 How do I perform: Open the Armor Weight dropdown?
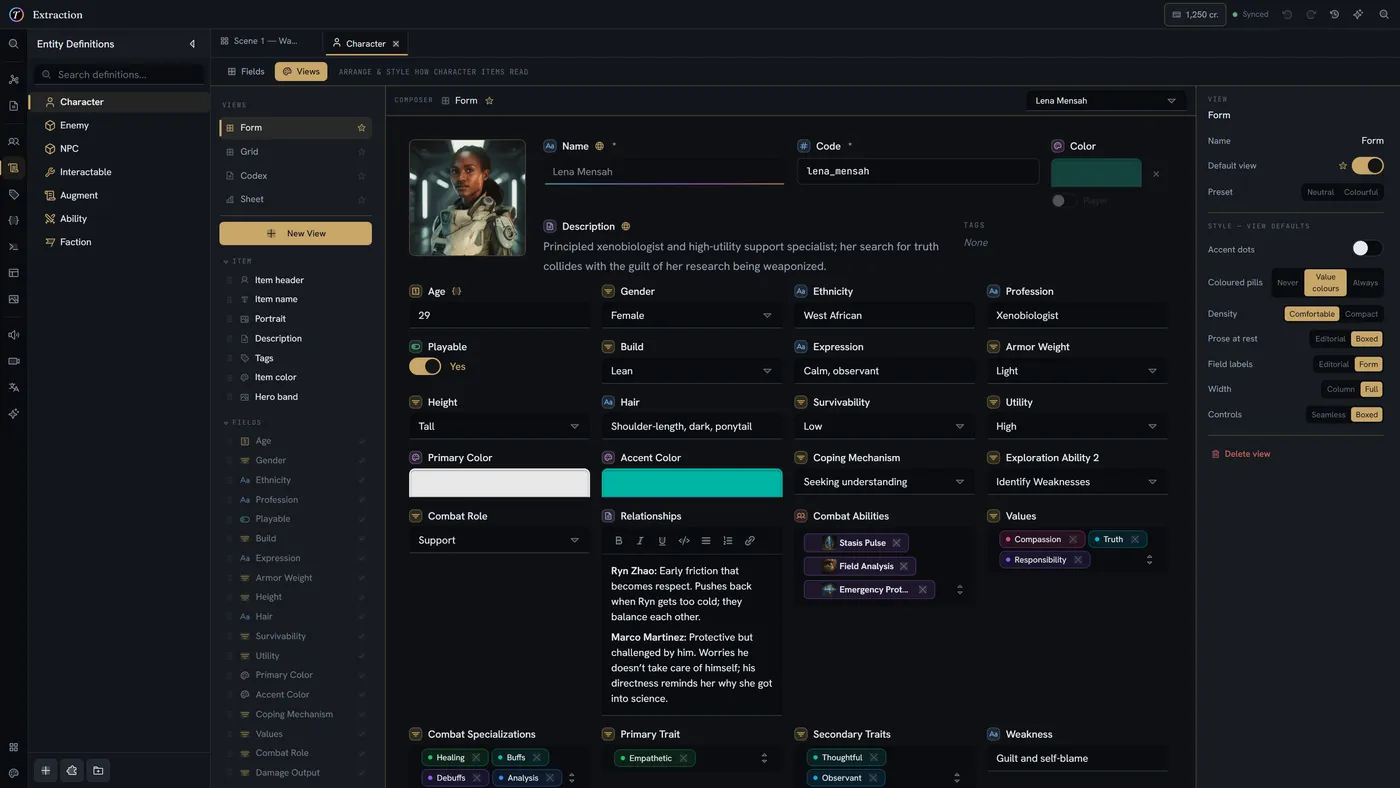(x=1077, y=371)
